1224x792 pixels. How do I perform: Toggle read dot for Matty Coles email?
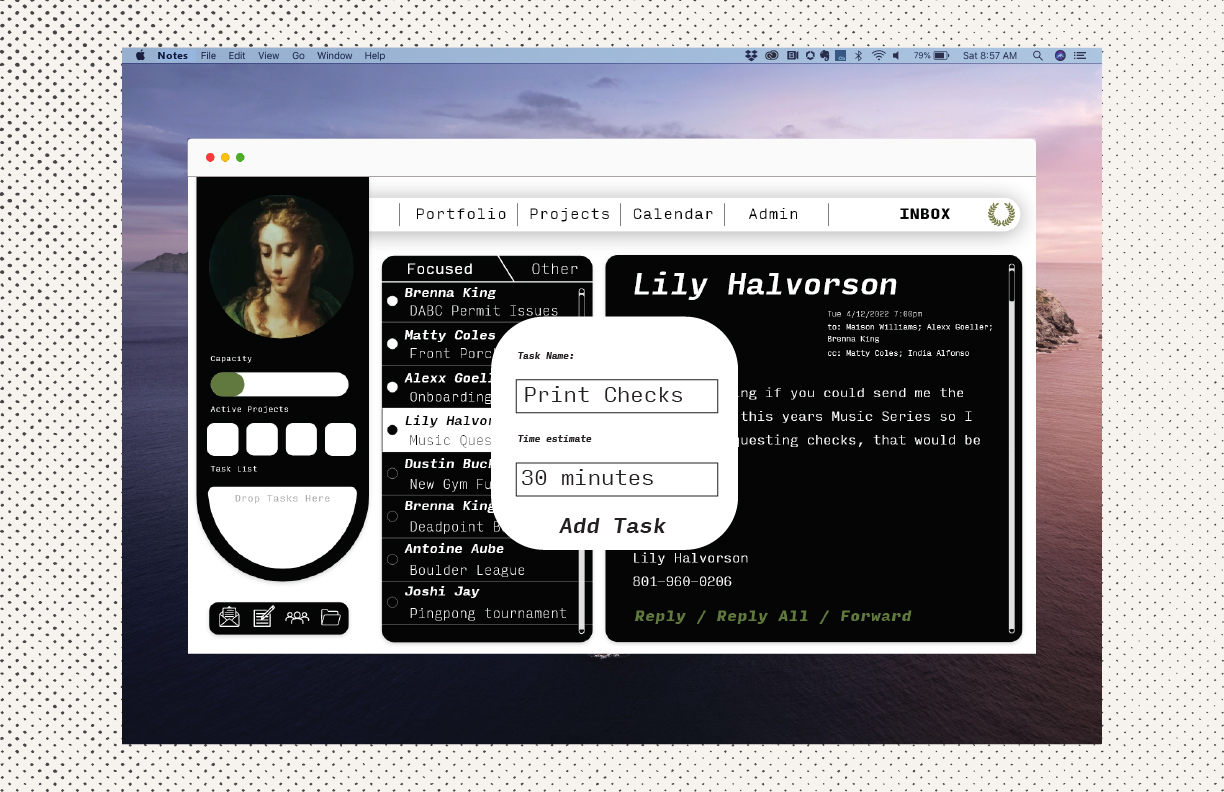(x=392, y=344)
